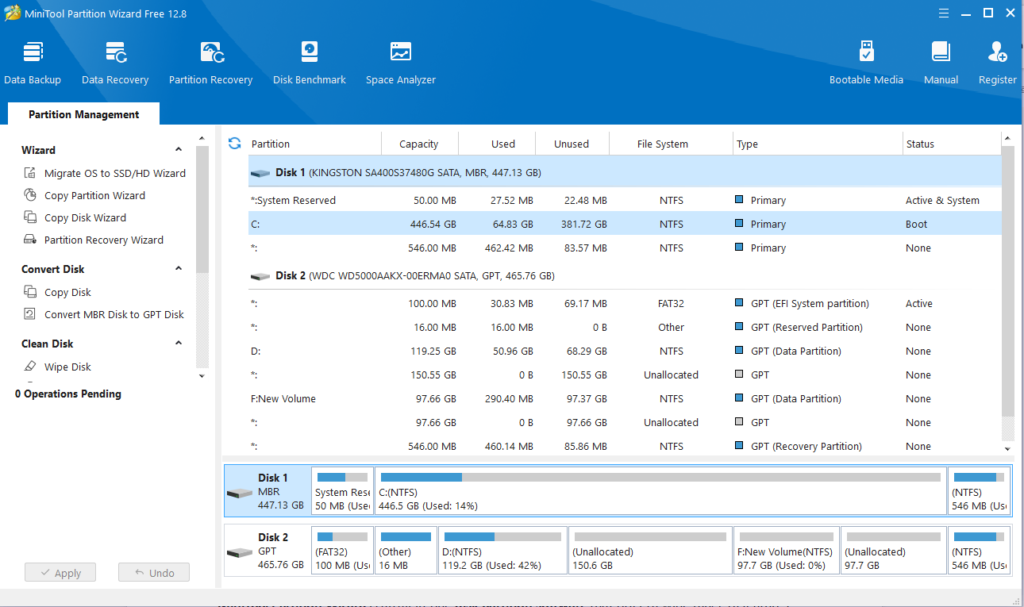Switch to the Partition Management tab
1024x607 pixels.
84,114
